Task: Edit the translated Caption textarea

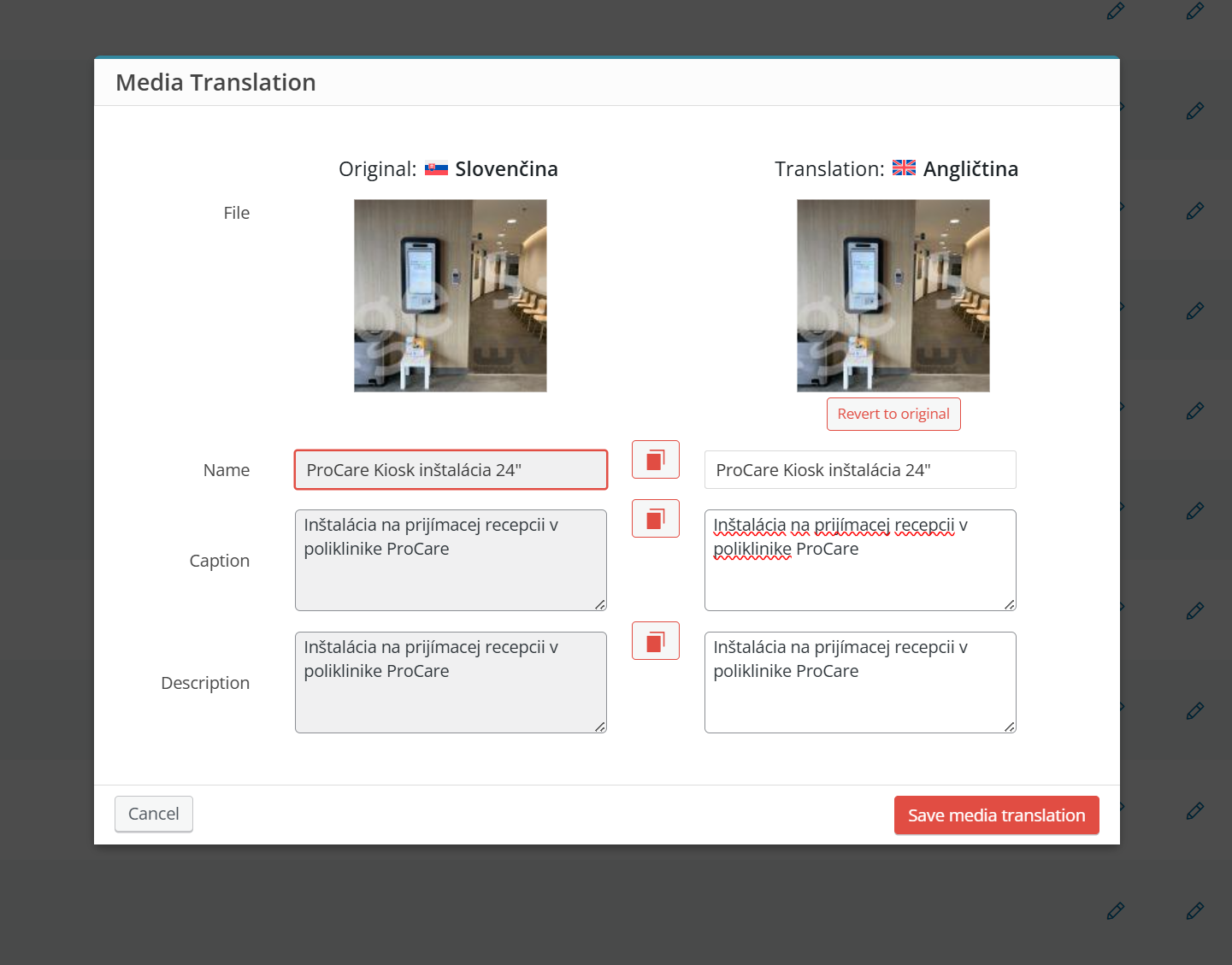Action: click(x=860, y=560)
